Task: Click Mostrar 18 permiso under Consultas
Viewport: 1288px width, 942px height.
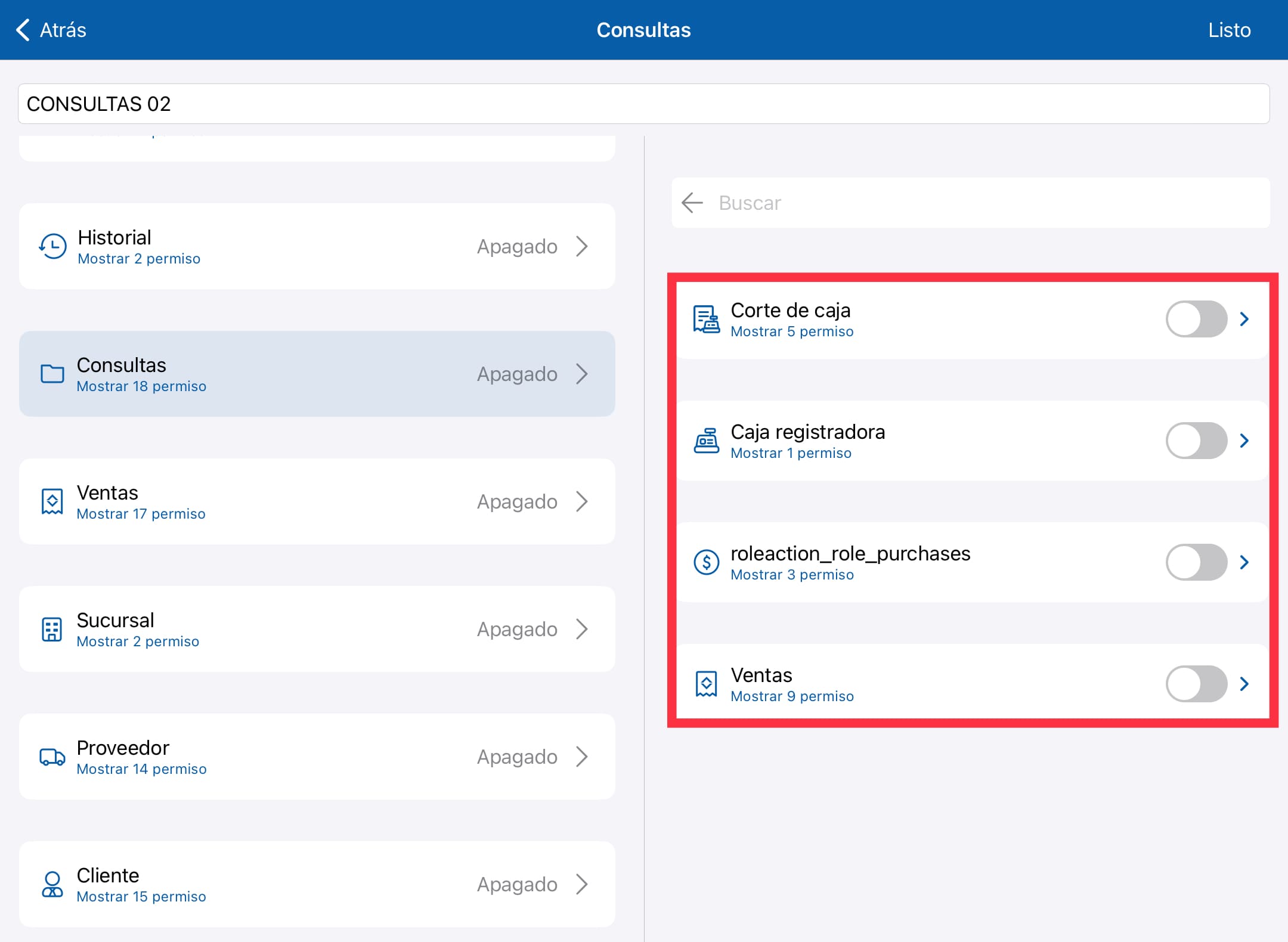Action: tap(141, 386)
